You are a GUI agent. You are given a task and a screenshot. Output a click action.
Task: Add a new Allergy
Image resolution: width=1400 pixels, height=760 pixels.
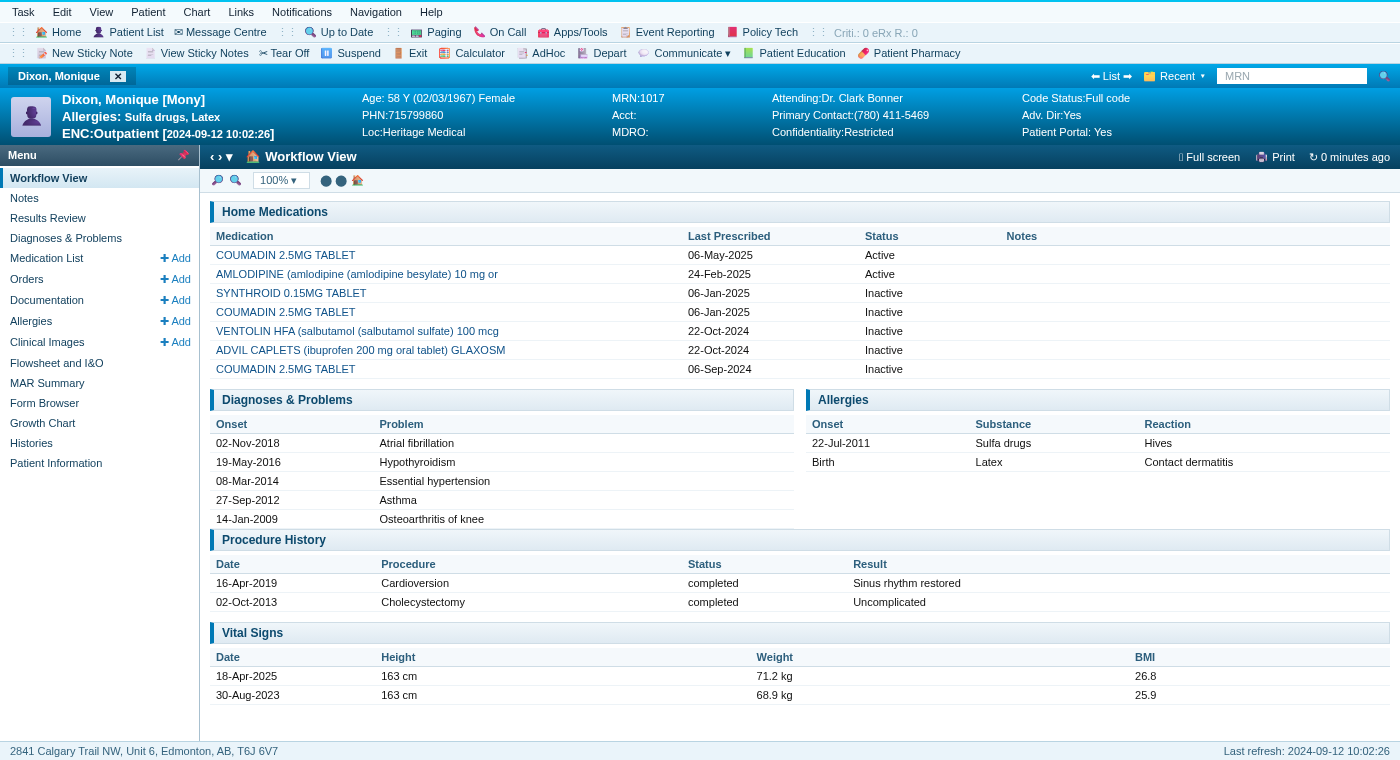pyautogui.click(x=175, y=321)
